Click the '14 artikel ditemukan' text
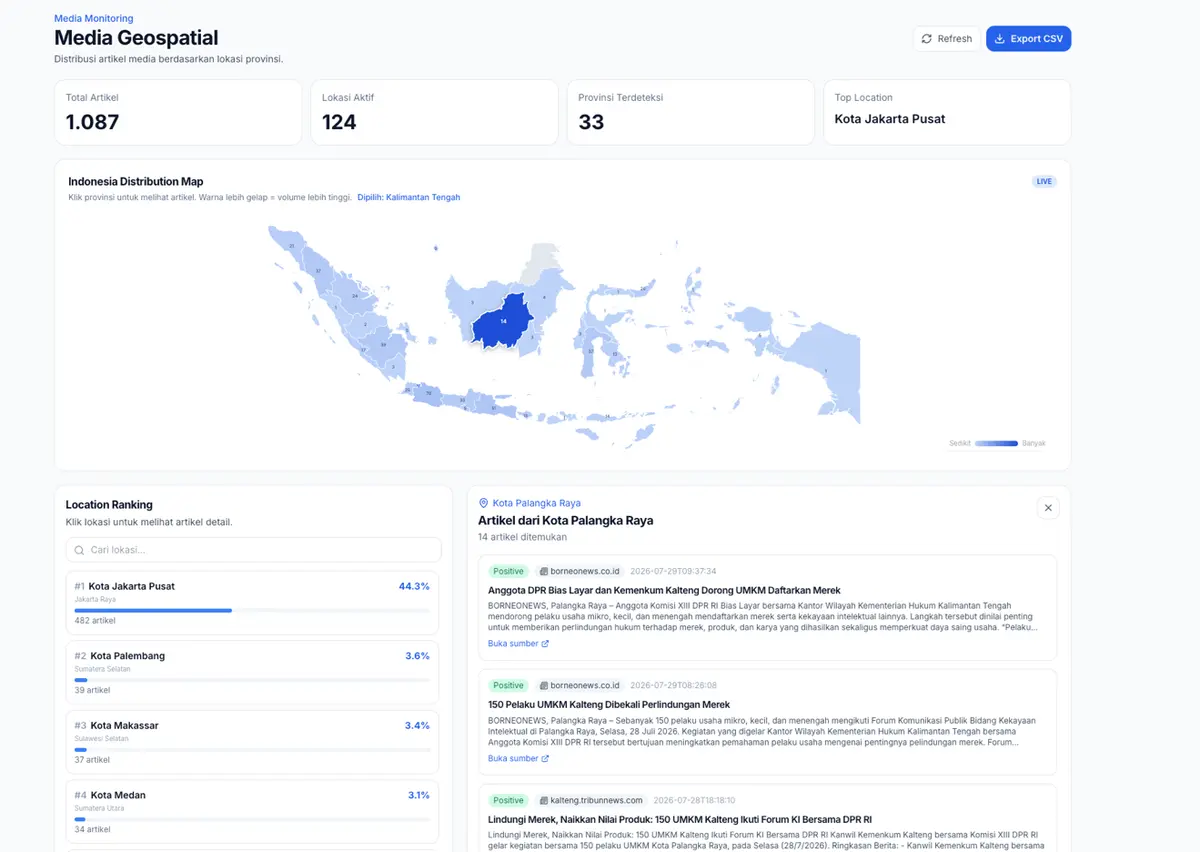1200x852 pixels. click(x=522, y=537)
